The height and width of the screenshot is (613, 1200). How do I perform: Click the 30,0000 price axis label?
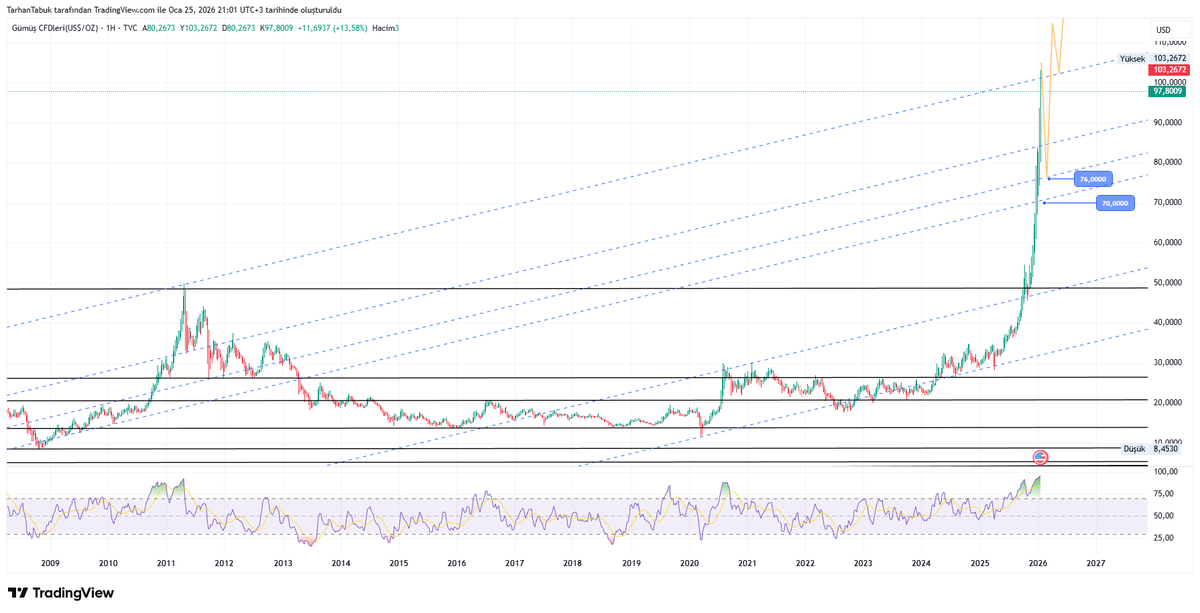tap(1169, 362)
